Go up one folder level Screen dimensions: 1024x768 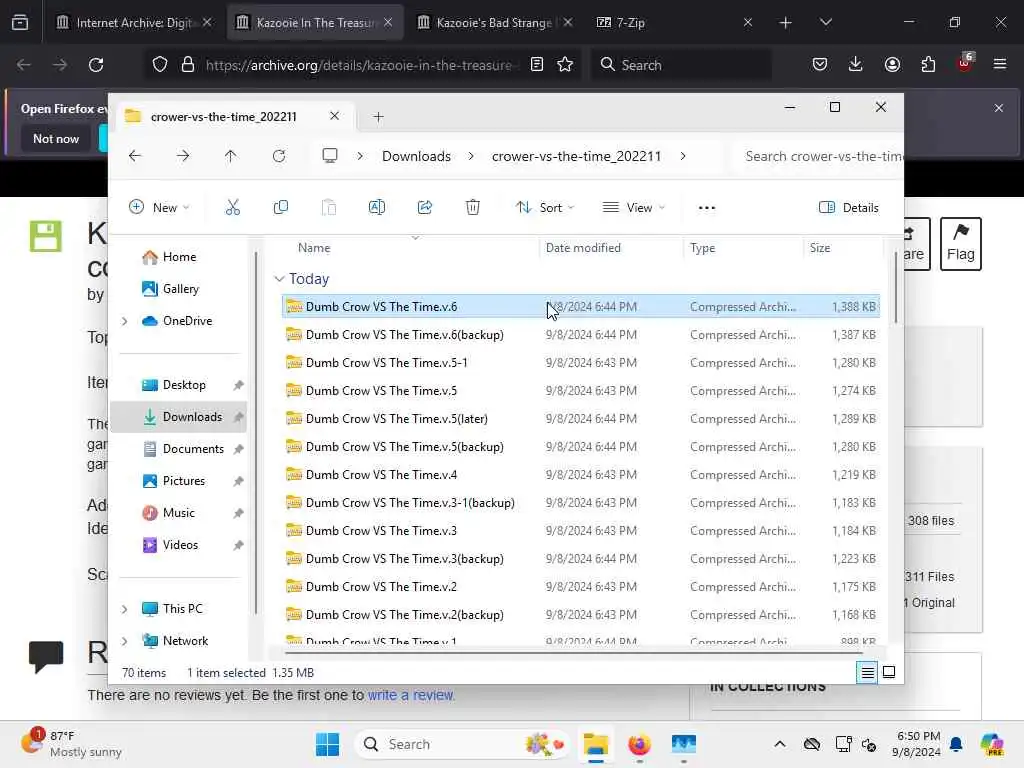(x=231, y=156)
